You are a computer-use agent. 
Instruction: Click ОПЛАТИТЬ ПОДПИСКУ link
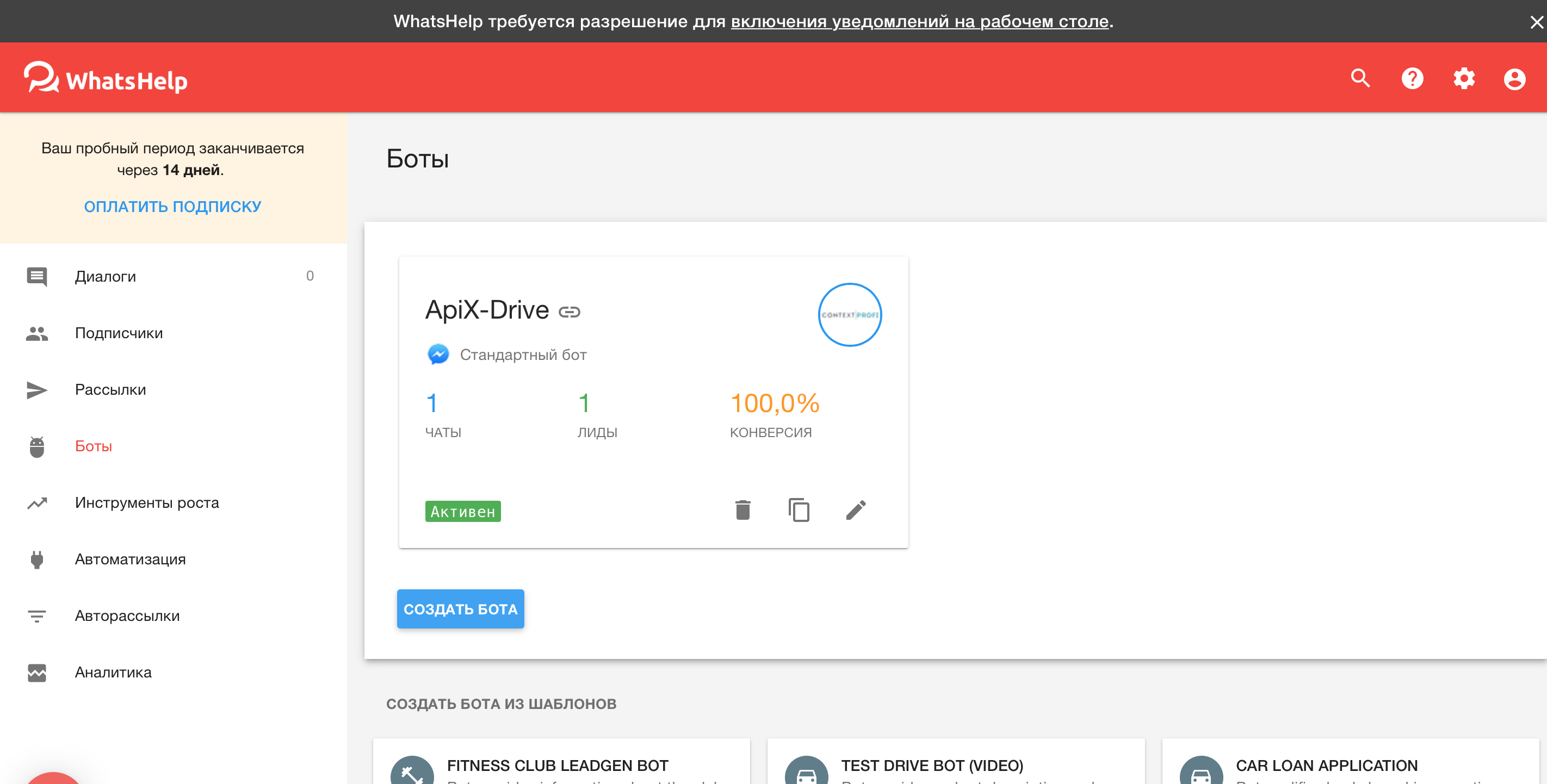(172, 207)
